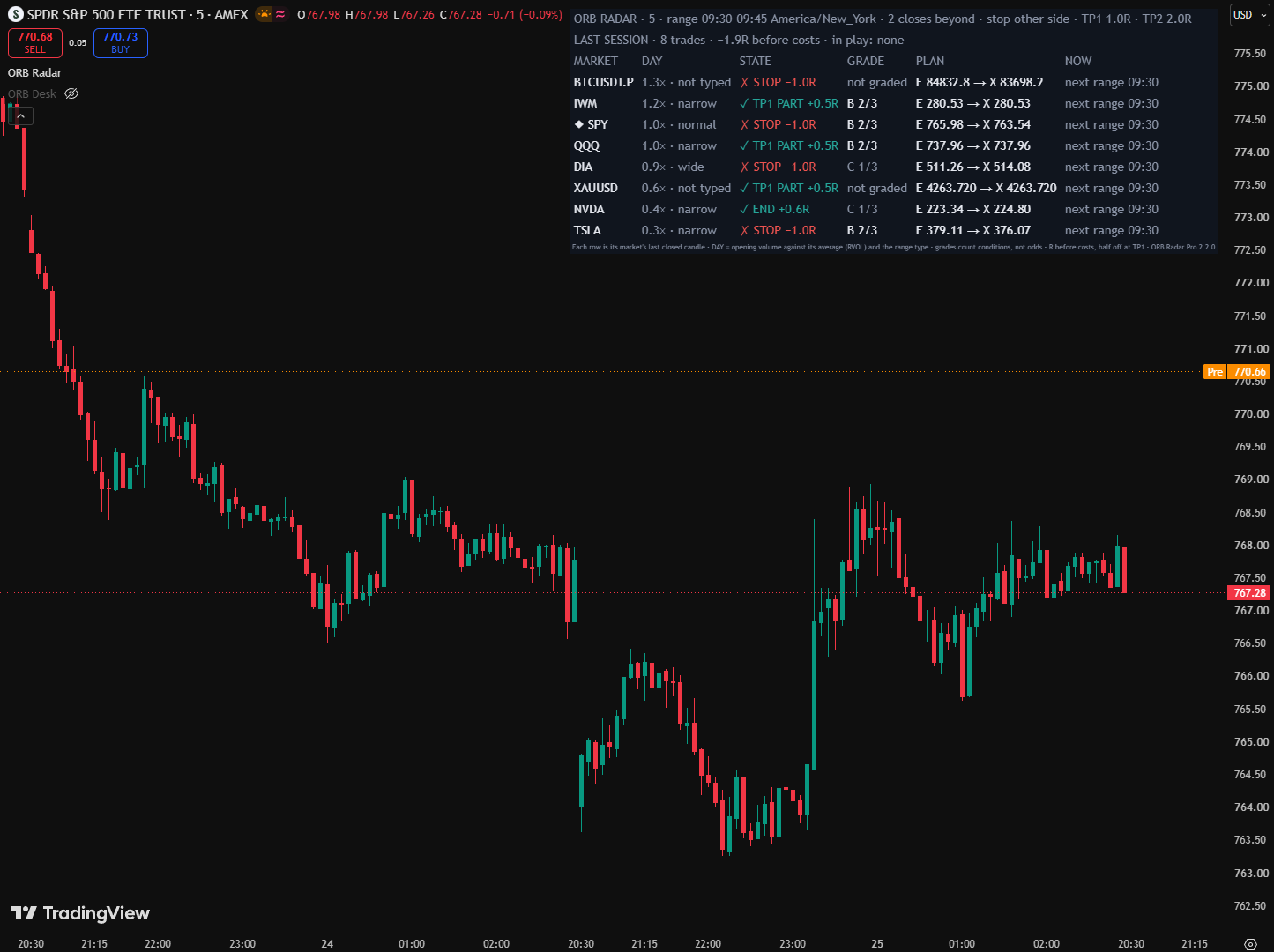Click the GRADE column header
The image size is (1274, 952).
coord(866,61)
